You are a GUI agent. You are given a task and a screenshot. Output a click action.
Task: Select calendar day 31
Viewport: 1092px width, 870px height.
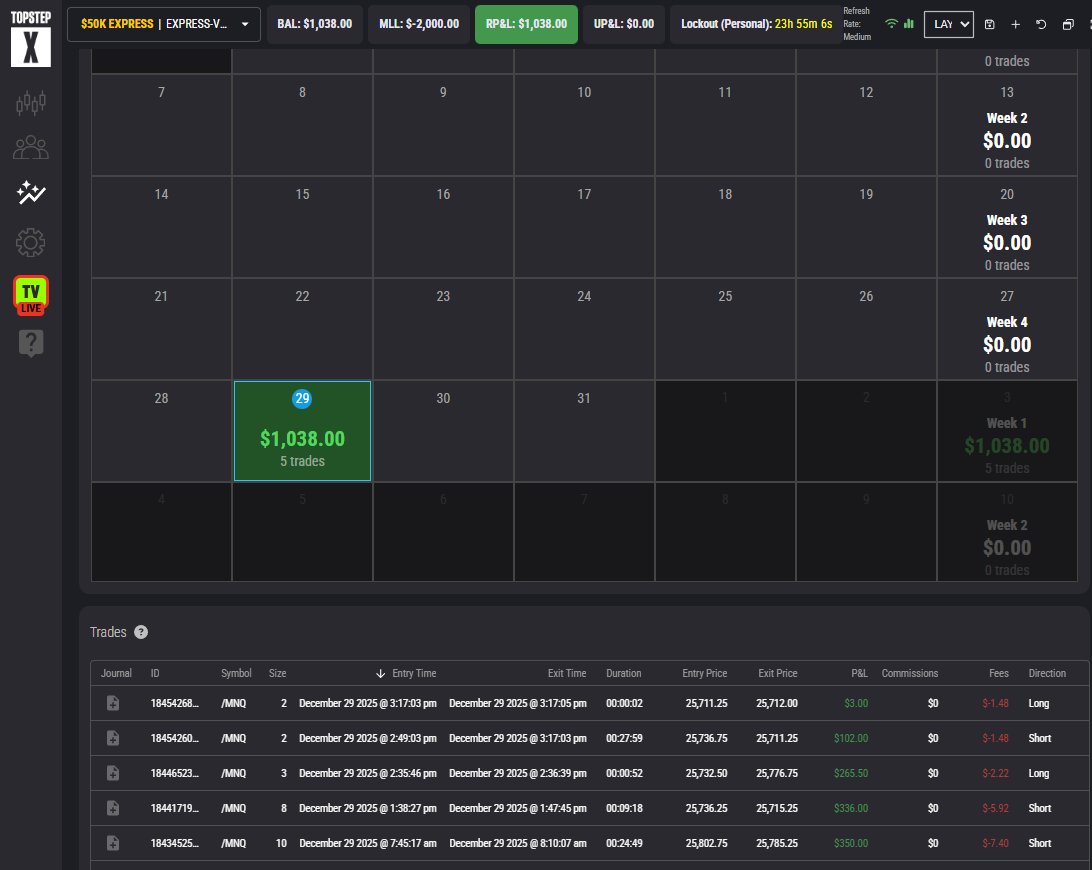pos(584,430)
